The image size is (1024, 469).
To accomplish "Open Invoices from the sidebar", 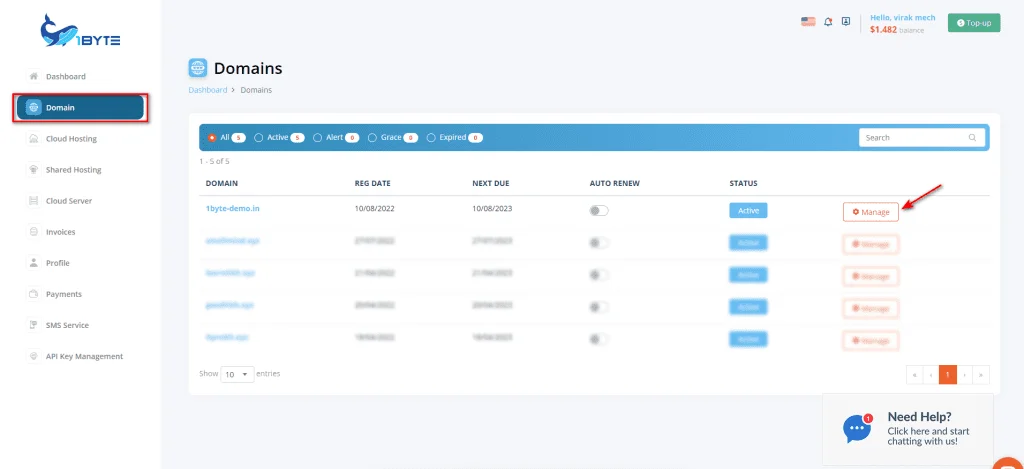I will 60,232.
